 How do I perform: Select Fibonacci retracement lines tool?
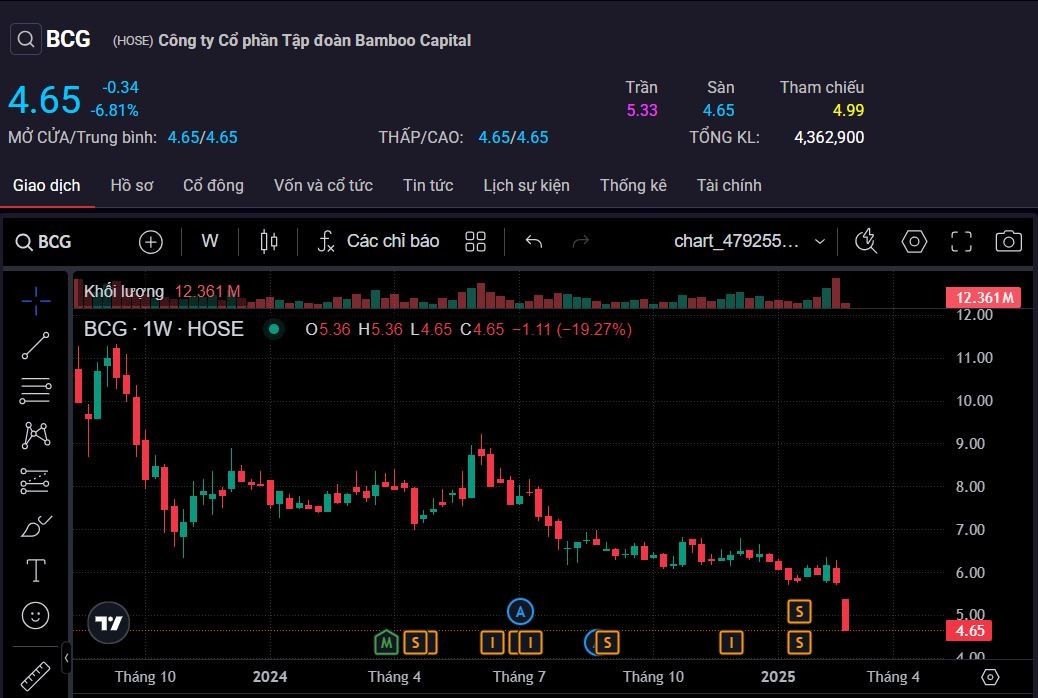[x=36, y=391]
